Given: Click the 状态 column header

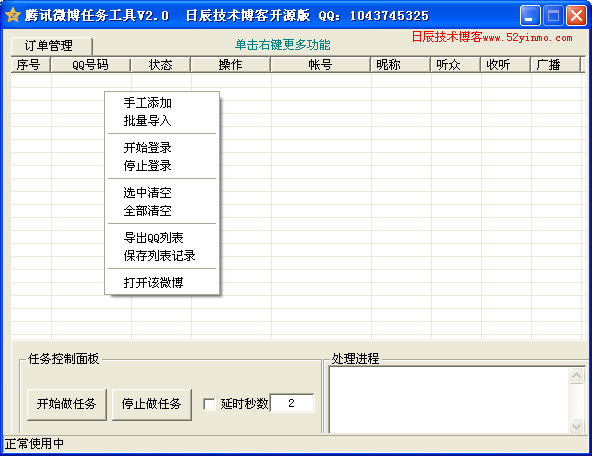Looking at the screenshot, I should pos(161,65).
